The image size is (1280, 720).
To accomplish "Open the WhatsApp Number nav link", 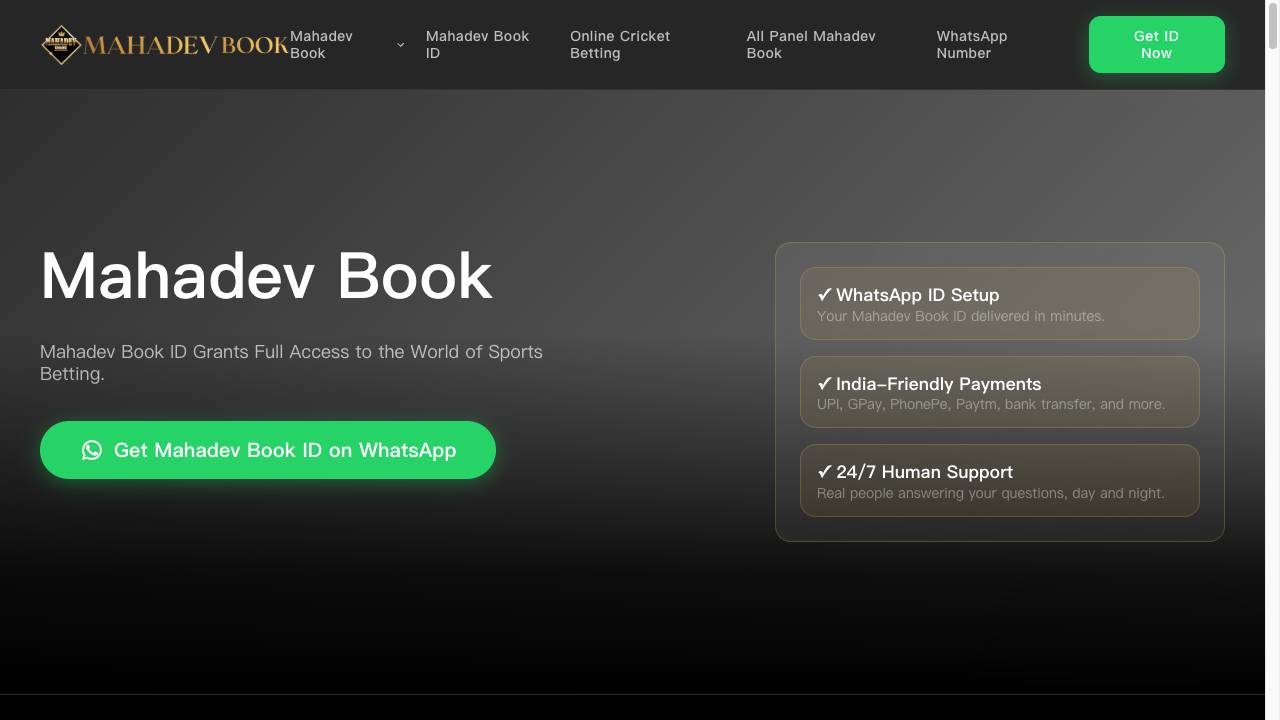I will pos(972,45).
